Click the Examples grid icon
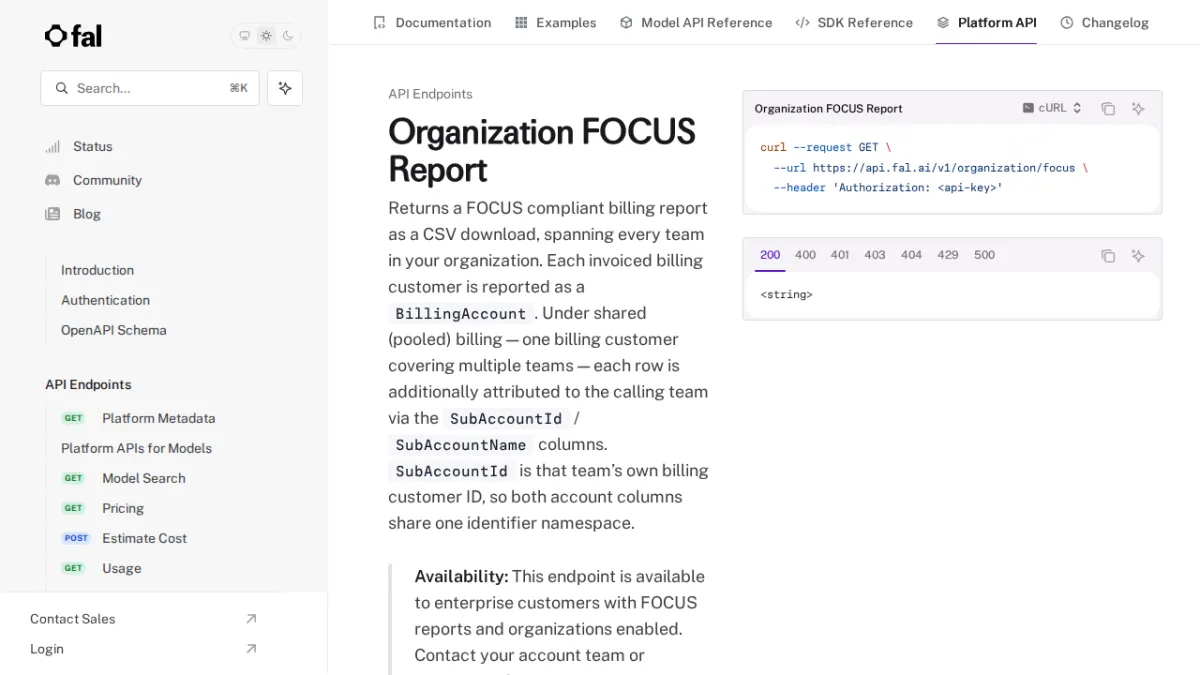The image size is (1200, 675). [521, 22]
